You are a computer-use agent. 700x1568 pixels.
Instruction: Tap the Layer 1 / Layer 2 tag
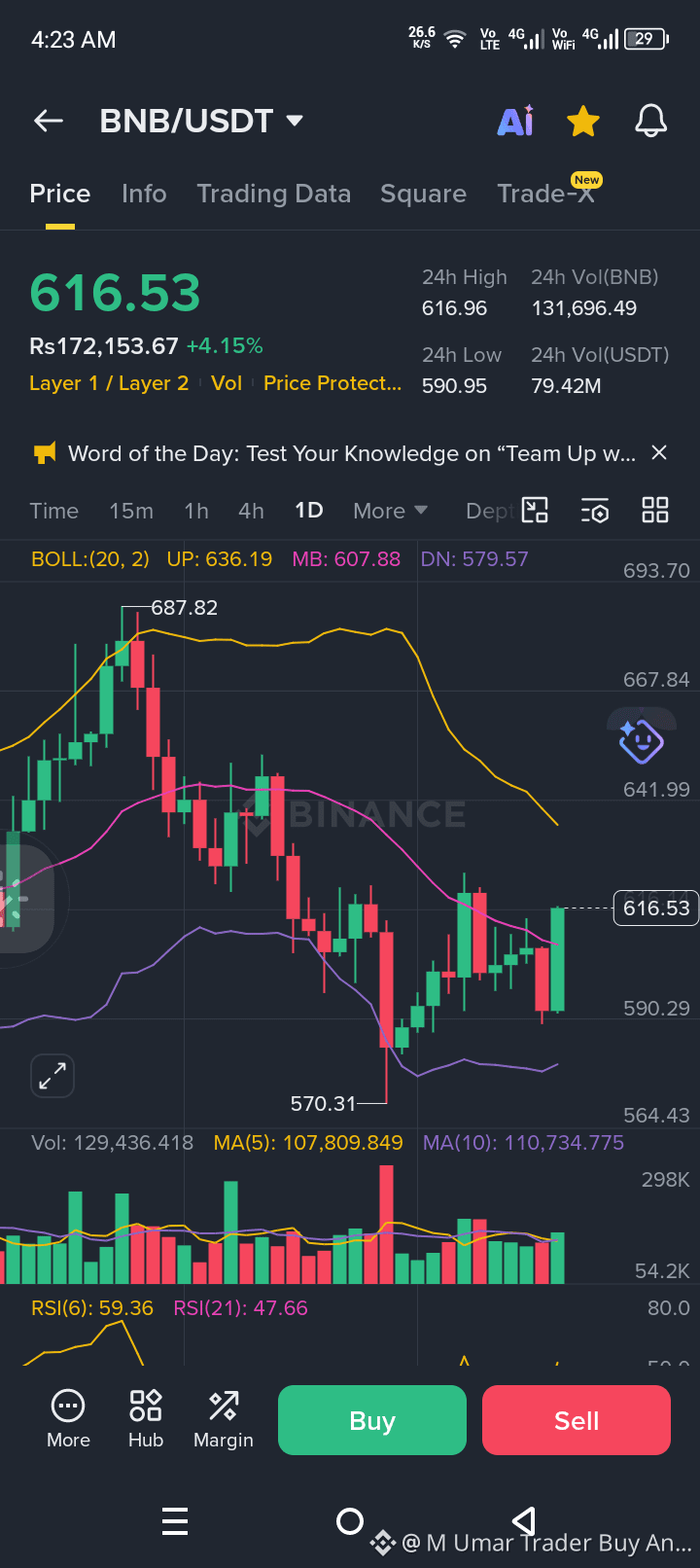(109, 383)
